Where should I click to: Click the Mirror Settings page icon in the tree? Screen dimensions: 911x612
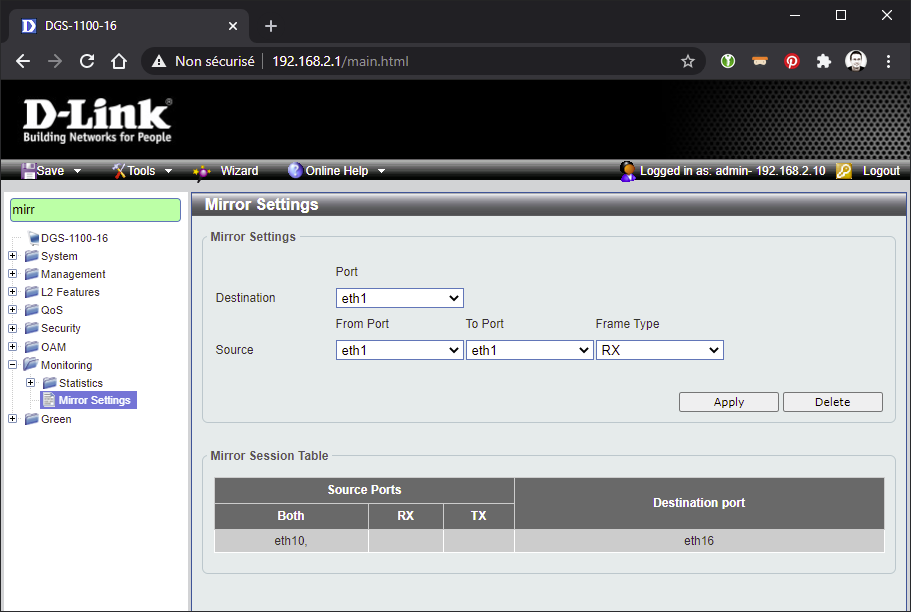49,400
